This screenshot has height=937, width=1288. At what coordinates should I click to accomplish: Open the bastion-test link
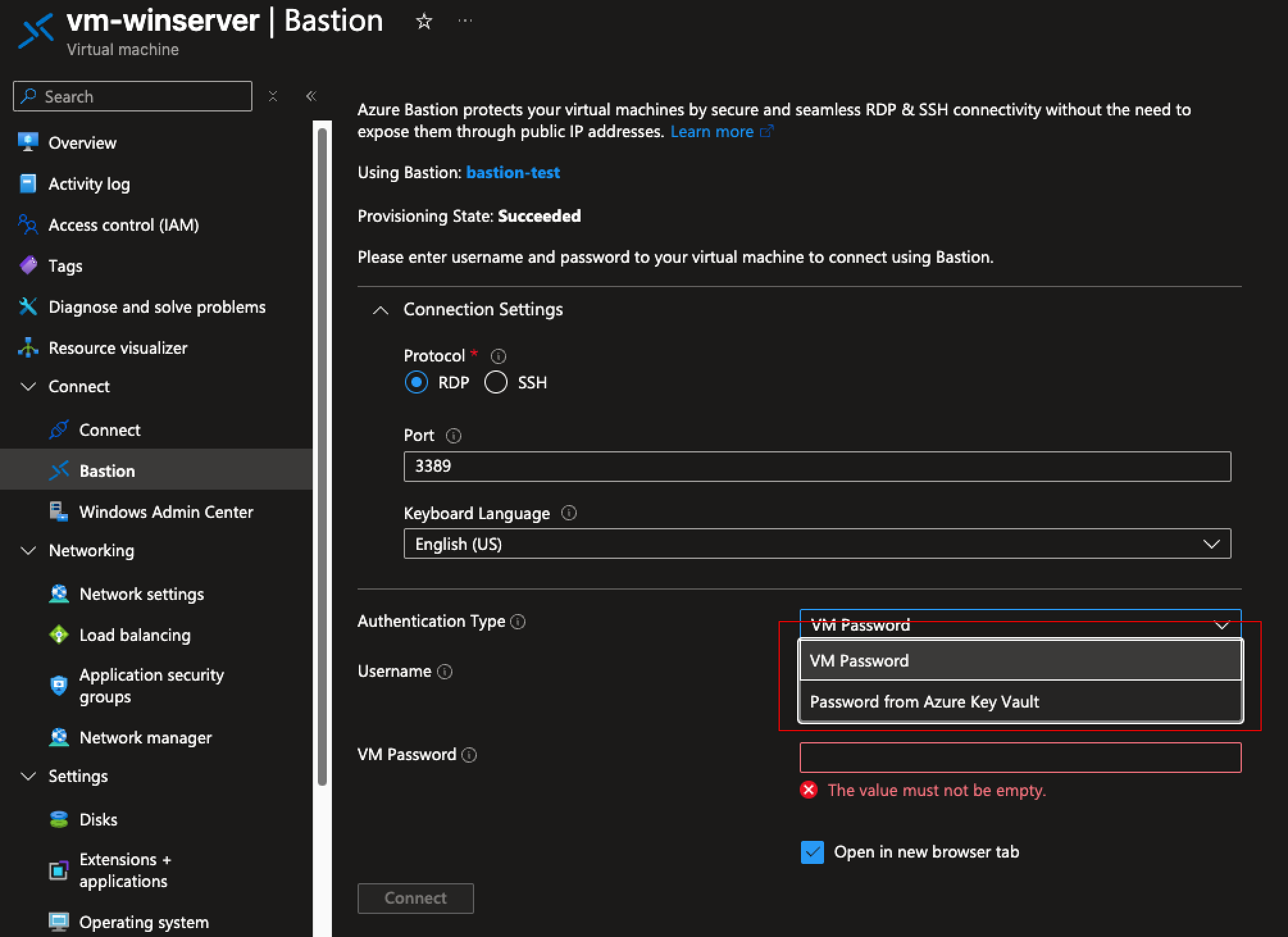[x=513, y=172]
